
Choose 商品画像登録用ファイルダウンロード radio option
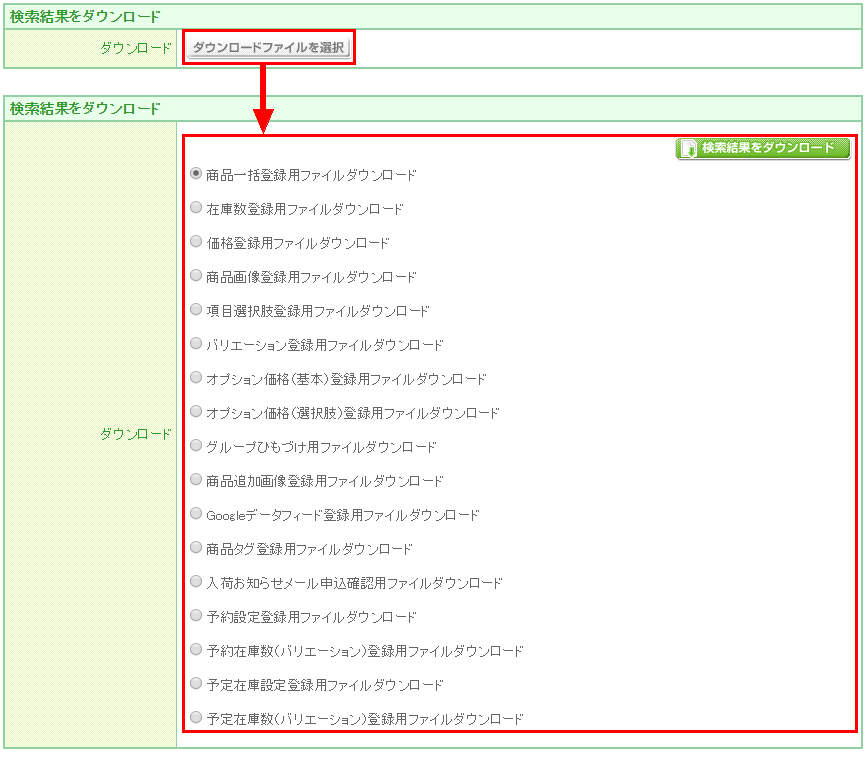[x=196, y=275]
